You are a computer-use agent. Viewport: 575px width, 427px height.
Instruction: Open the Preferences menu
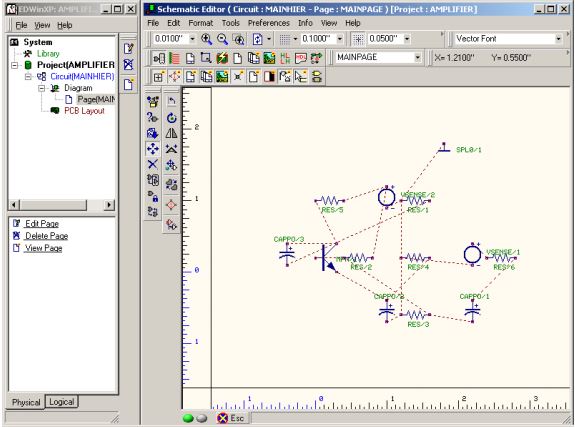(268, 23)
